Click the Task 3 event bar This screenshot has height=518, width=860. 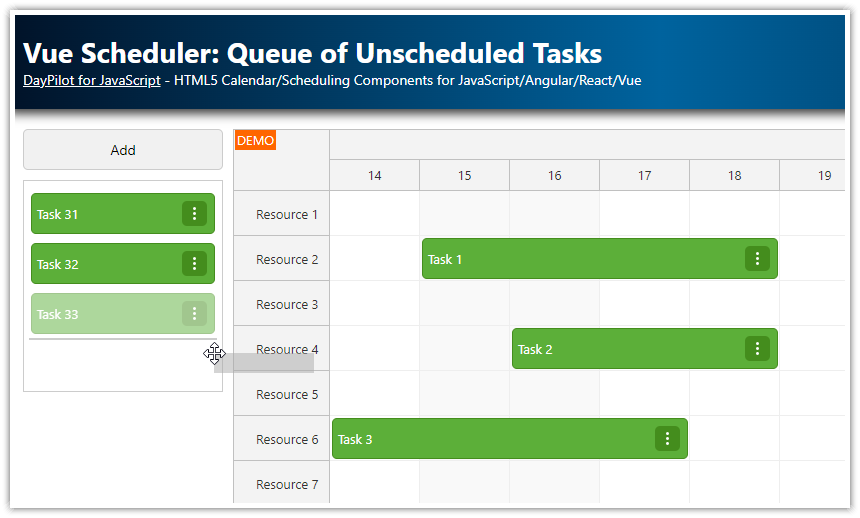coord(490,439)
